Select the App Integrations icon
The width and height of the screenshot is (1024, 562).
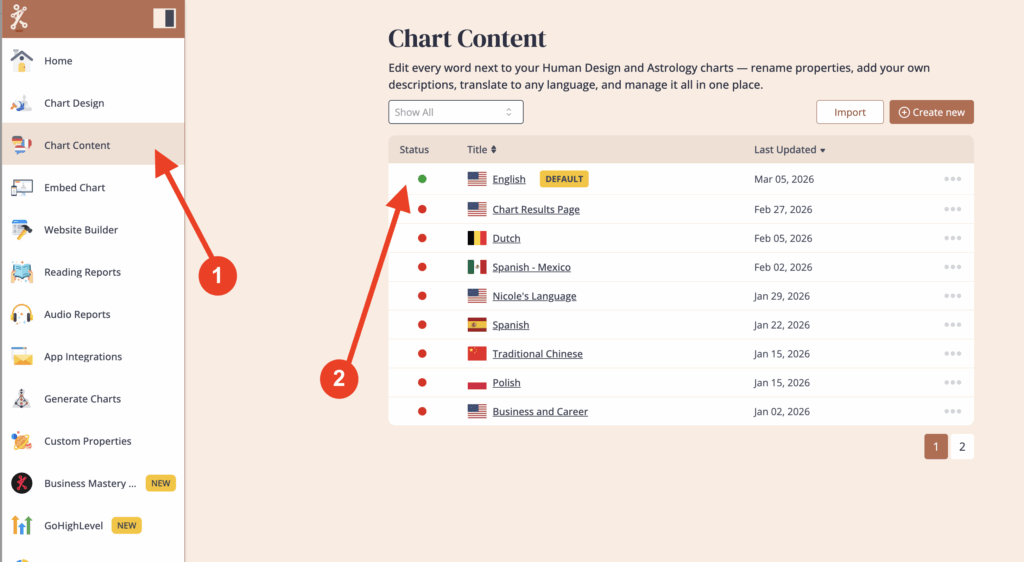pyautogui.click(x=22, y=357)
